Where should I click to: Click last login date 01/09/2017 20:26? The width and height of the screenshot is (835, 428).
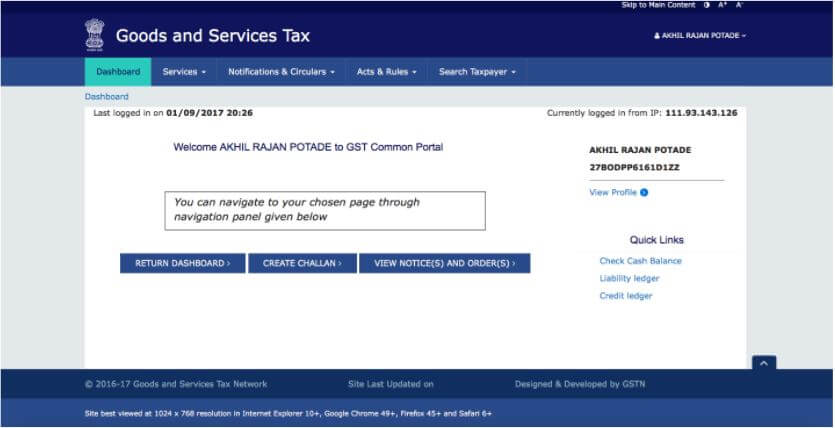point(209,113)
